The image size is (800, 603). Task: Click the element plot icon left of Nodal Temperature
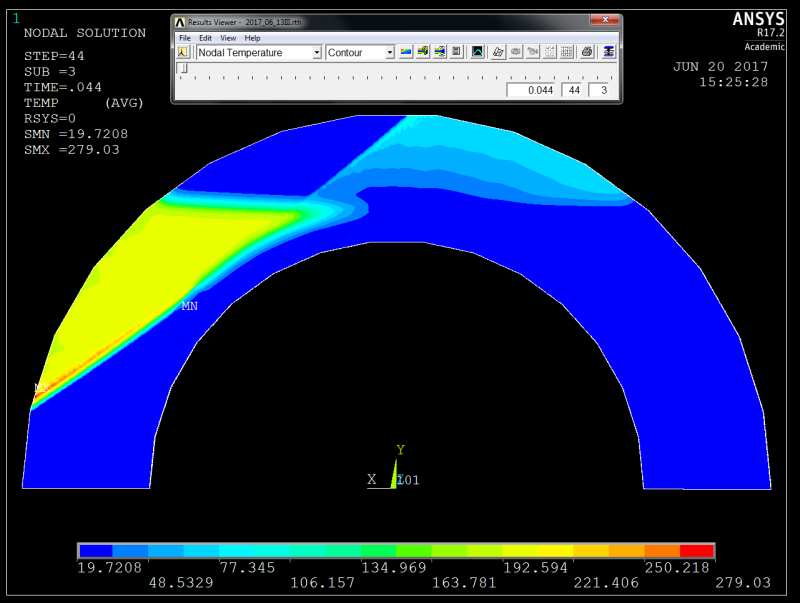183,52
